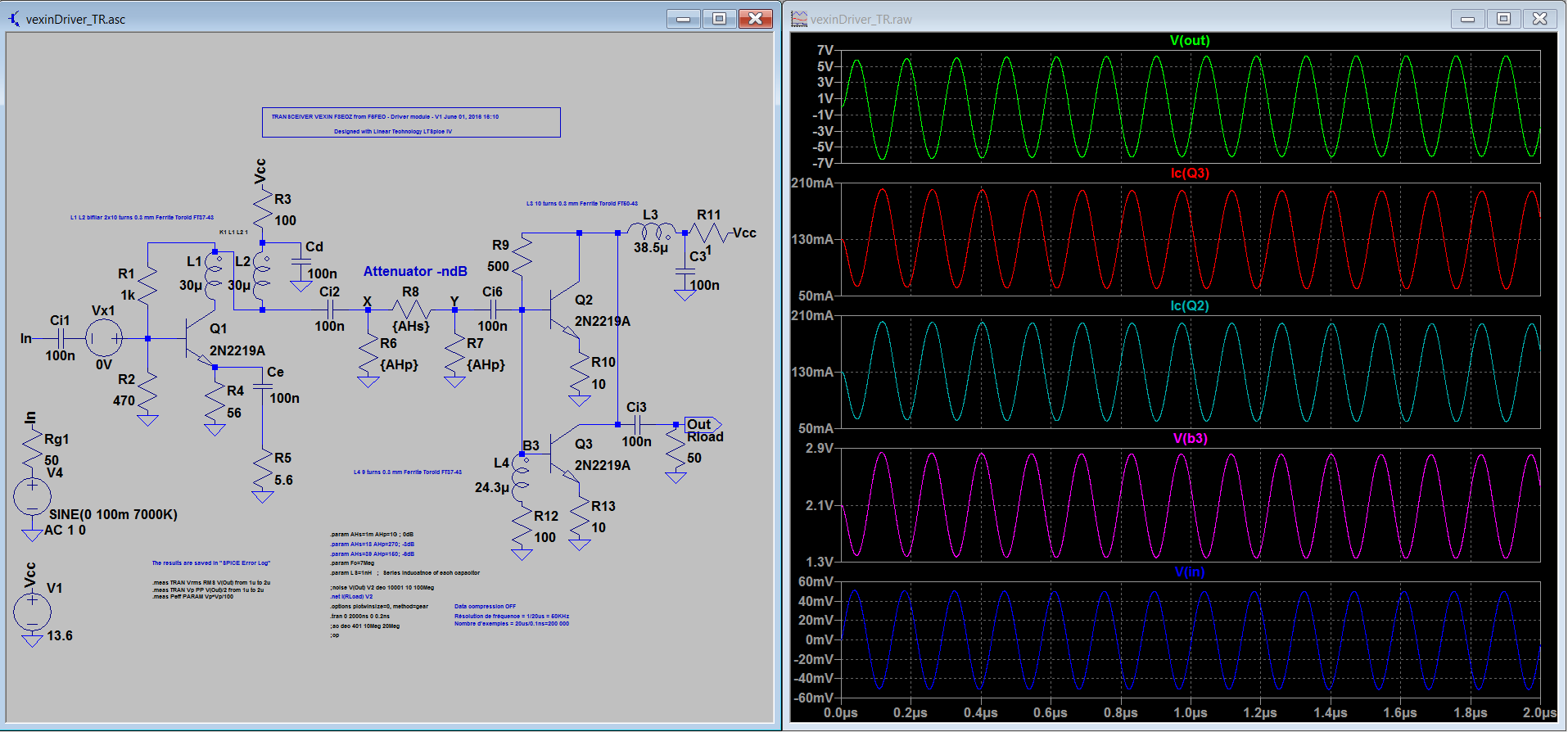
Task: Click the red Ic(Q3) trace label
Action: pos(1189,174)
